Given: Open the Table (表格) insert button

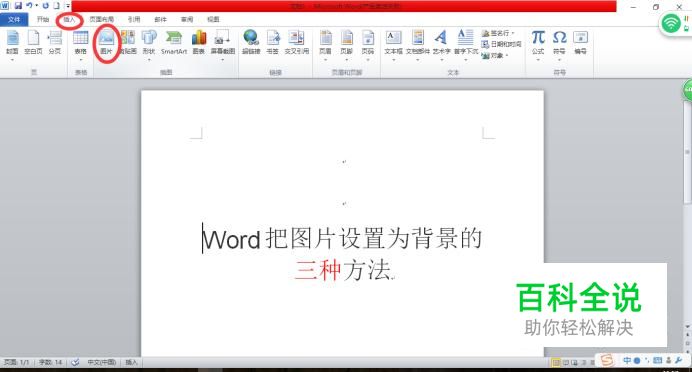Looking at the screenshot, I should tap(80, 42).
